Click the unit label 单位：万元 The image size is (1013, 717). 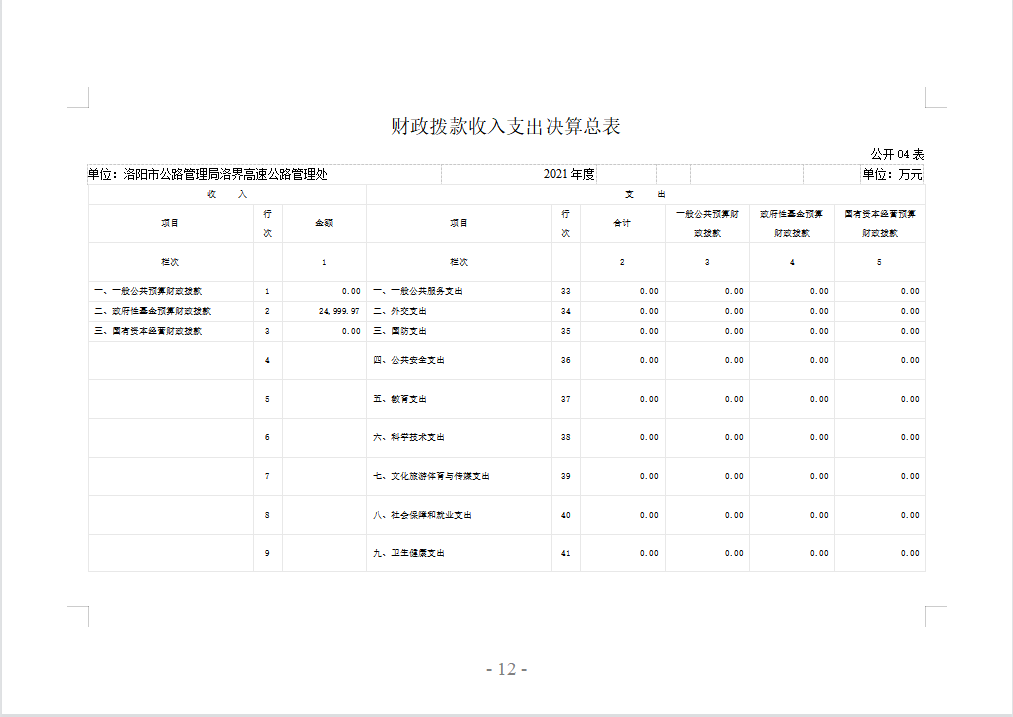point(892,174)
